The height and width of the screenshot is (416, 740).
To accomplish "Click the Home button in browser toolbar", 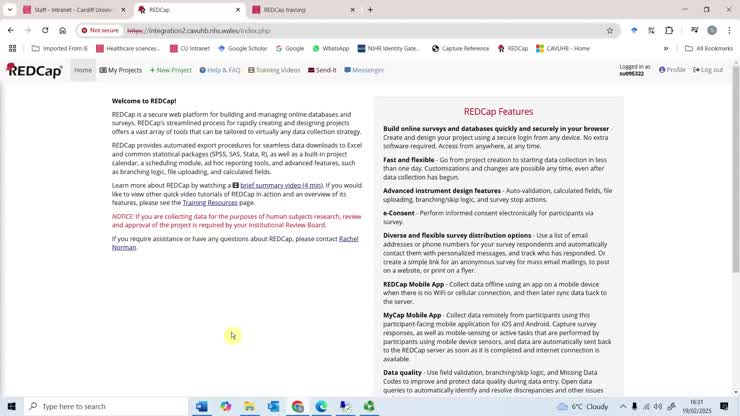I will (62, 30).
